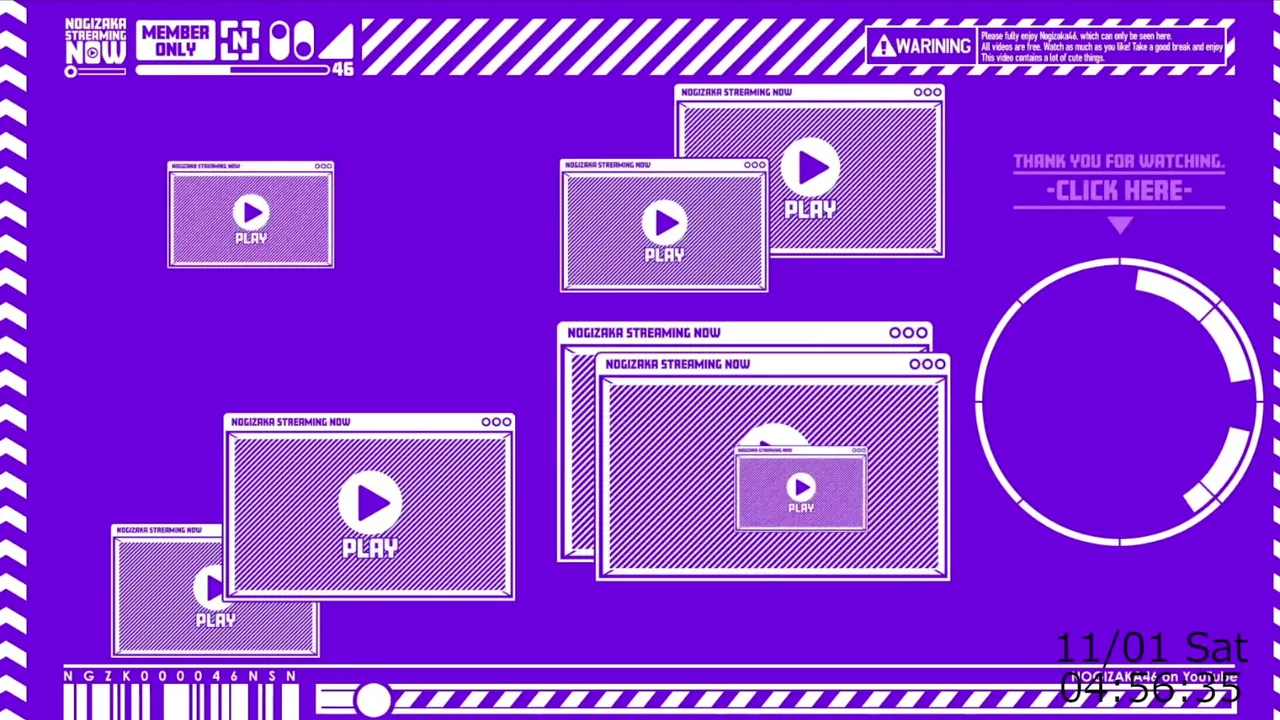
Task: Click the 11/01 Sat date overlay
Action: tap(1151, 648)
